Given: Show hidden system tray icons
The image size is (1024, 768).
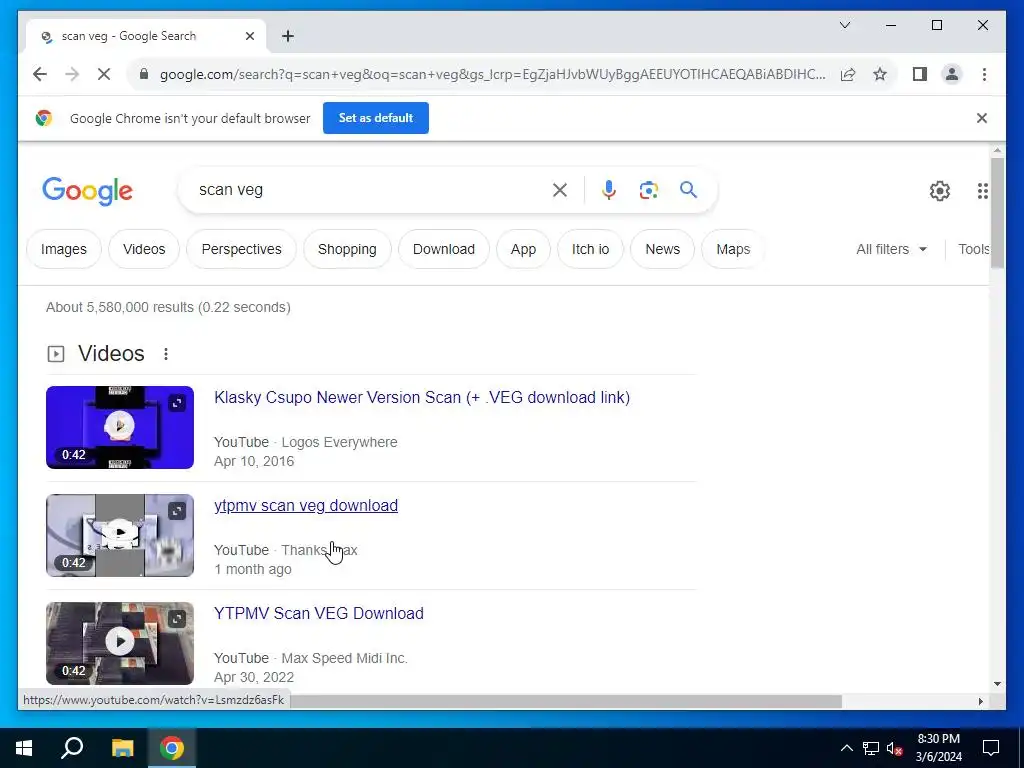Looking at the screenshot, I should click(846, 748).
